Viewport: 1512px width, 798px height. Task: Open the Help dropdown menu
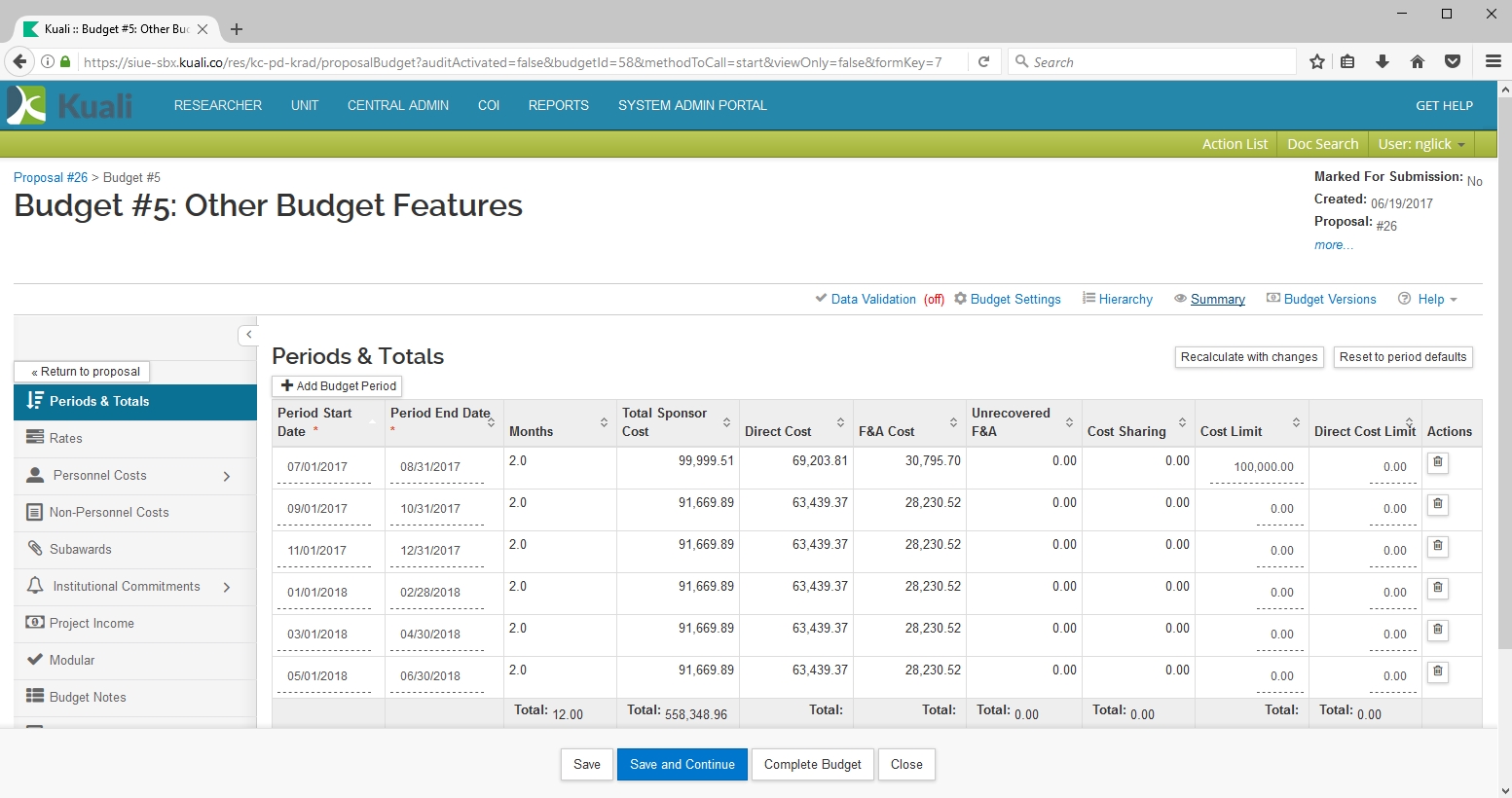pyautogui.click(x=1428, y=299)
